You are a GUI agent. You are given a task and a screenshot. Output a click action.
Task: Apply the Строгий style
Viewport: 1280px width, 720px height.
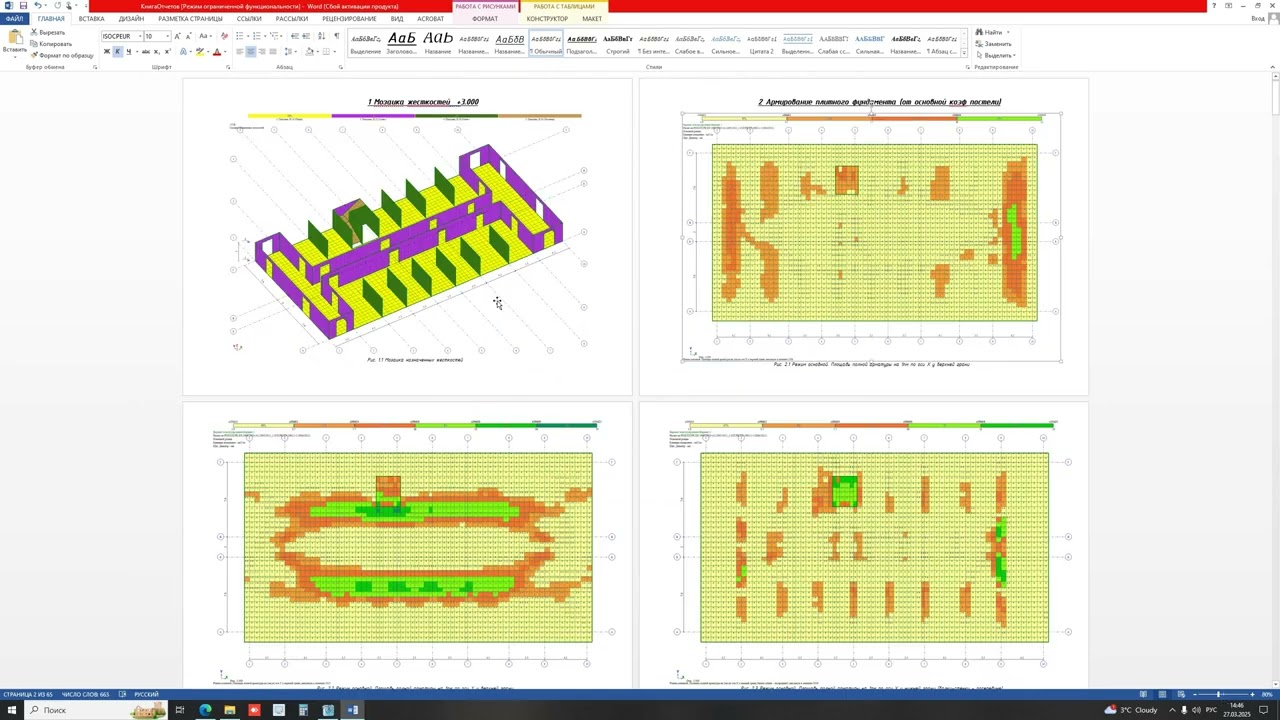click(617, 43)
